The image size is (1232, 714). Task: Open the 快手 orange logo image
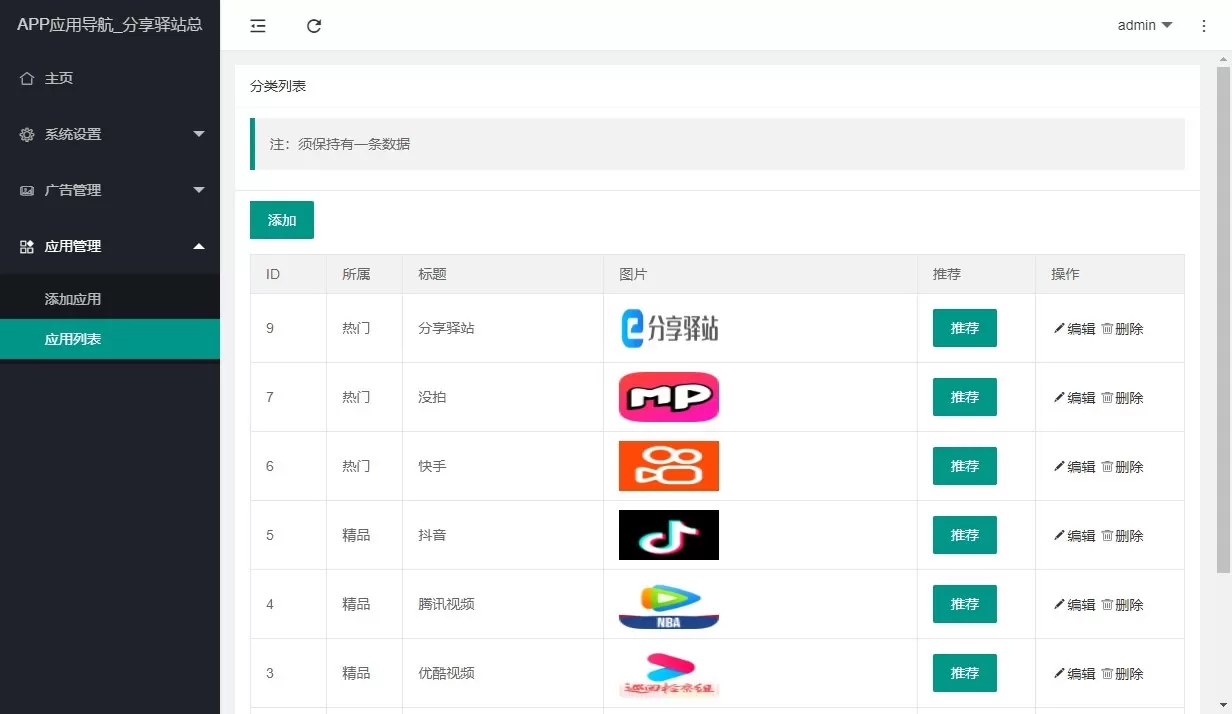pos(669,466)
